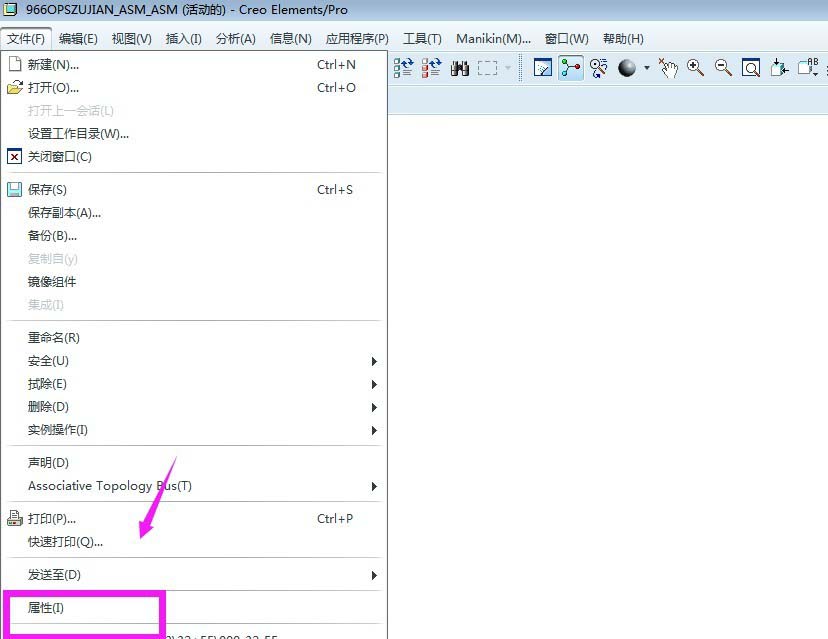The width and height of the screenshot is (828, 639).
Task: Expand the 安全(U) submenu arrow
Action: [374, 361]
